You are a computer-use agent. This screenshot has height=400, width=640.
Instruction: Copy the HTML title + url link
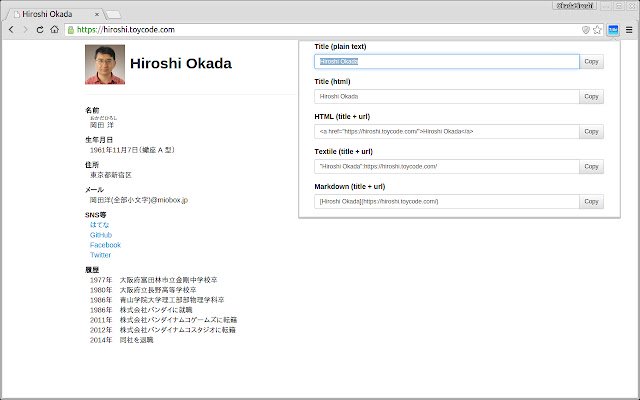tap(591, 132)
